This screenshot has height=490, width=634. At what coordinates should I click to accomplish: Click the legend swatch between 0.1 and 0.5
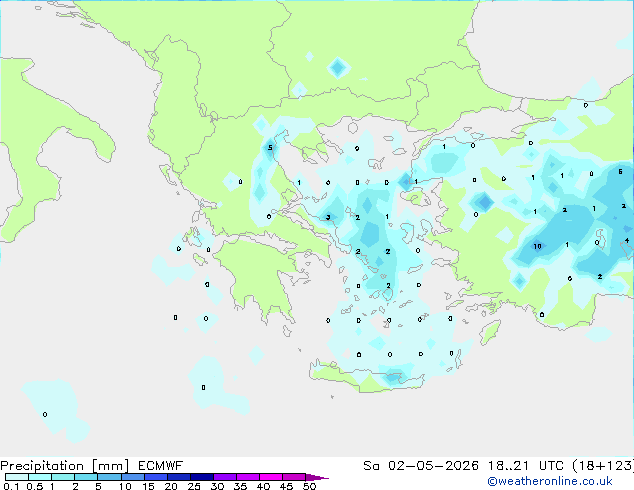pyautogui.click(x=17, y=477)
